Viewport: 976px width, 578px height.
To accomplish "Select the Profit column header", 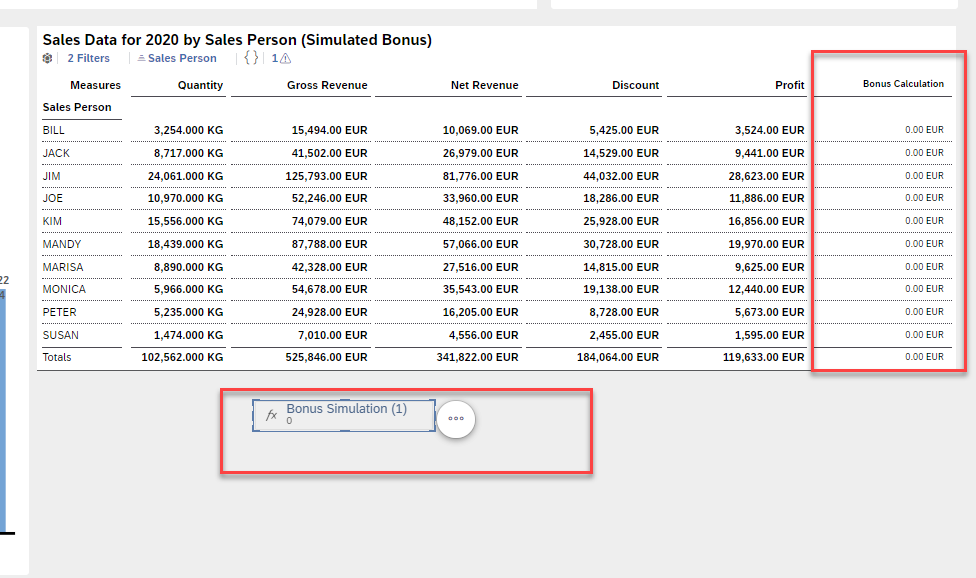I will (789, 85).
